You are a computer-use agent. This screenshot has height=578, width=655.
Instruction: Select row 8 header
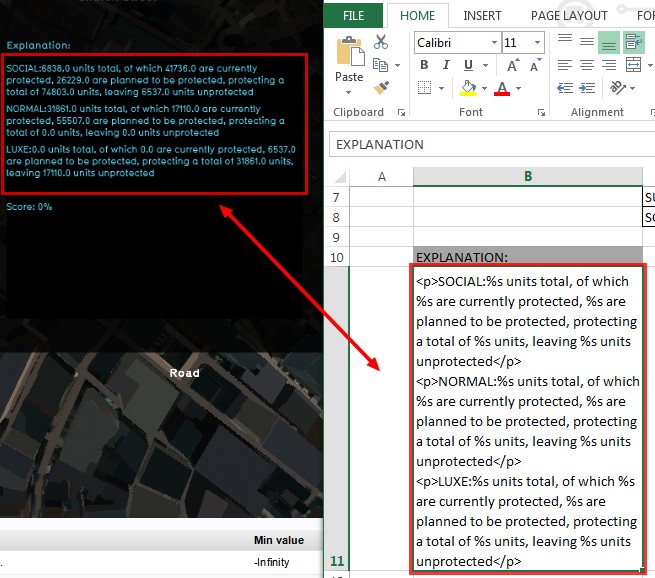coord(336,217)
